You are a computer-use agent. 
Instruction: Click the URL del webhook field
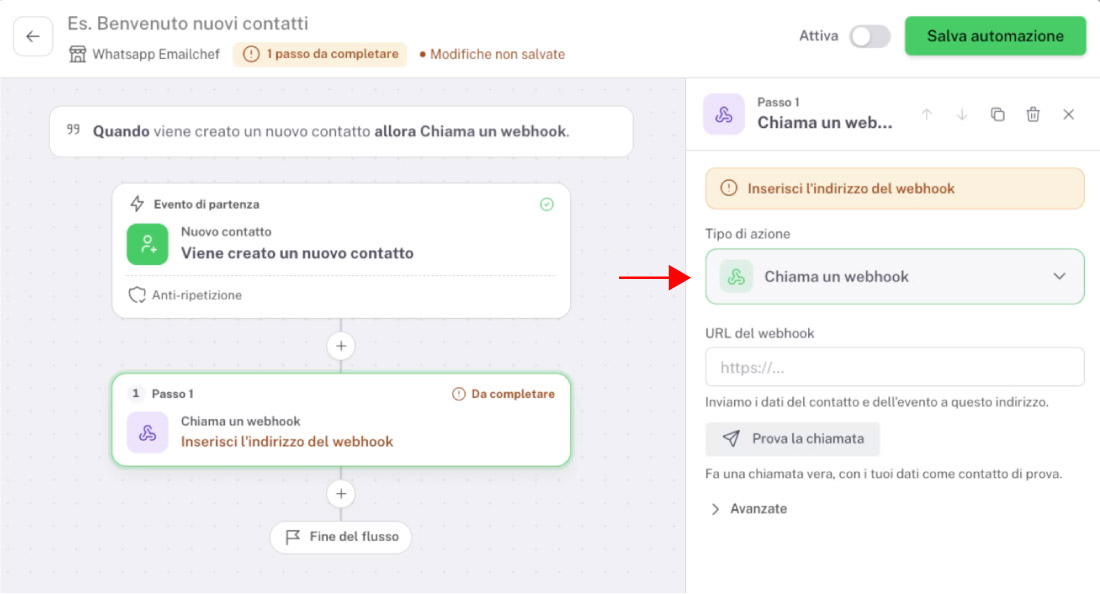click(894, 367)
